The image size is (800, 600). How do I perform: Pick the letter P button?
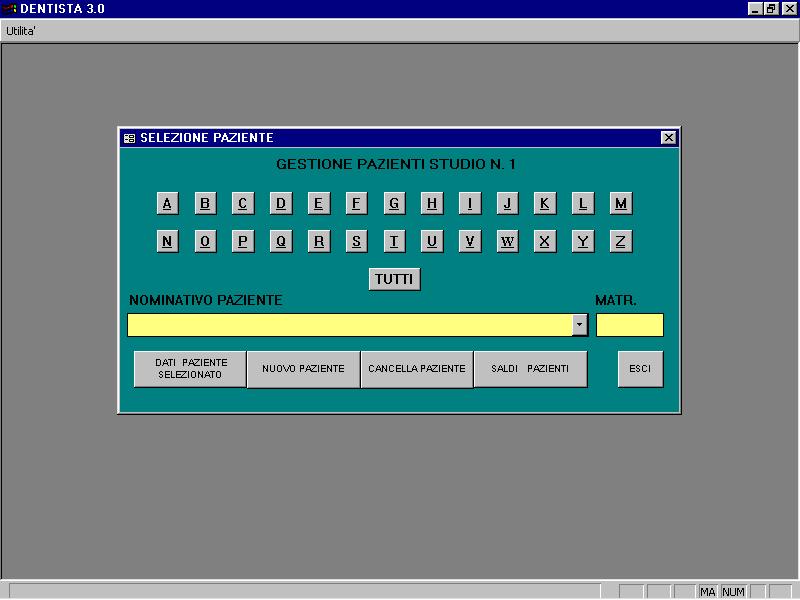point(243,241)
